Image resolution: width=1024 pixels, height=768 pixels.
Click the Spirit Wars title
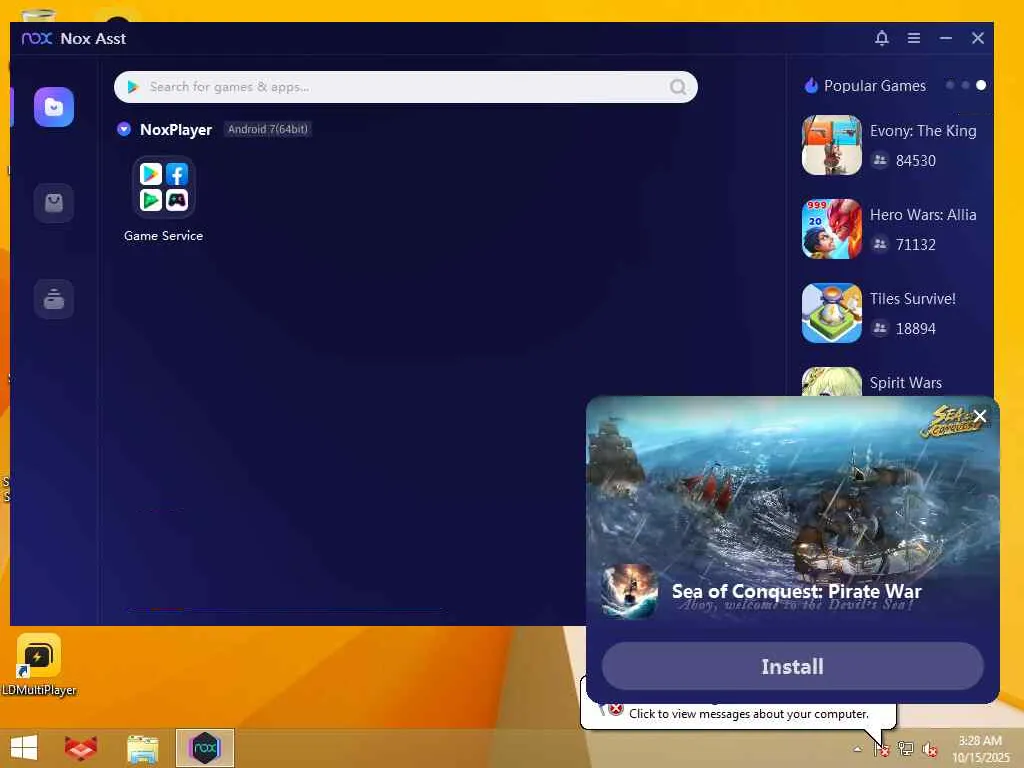pos(905,383)
